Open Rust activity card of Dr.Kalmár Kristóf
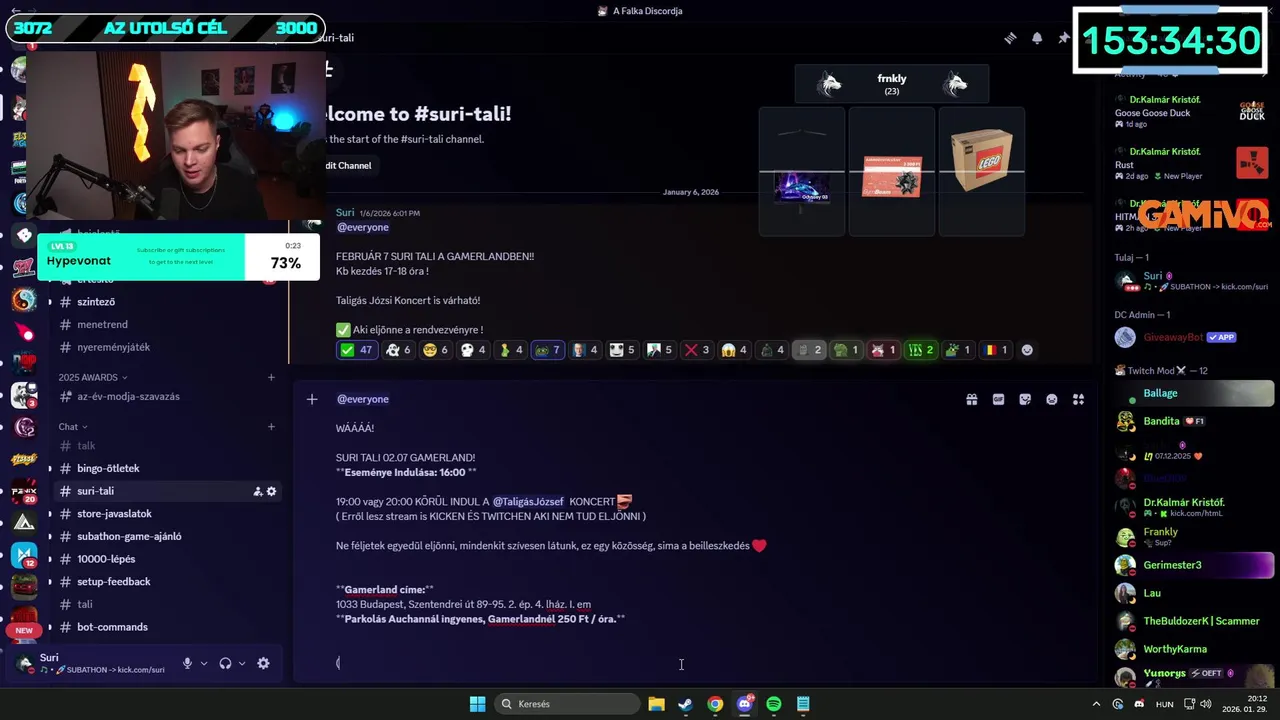The height and width of the screenshot is (720, 1280). [1194, 165]
